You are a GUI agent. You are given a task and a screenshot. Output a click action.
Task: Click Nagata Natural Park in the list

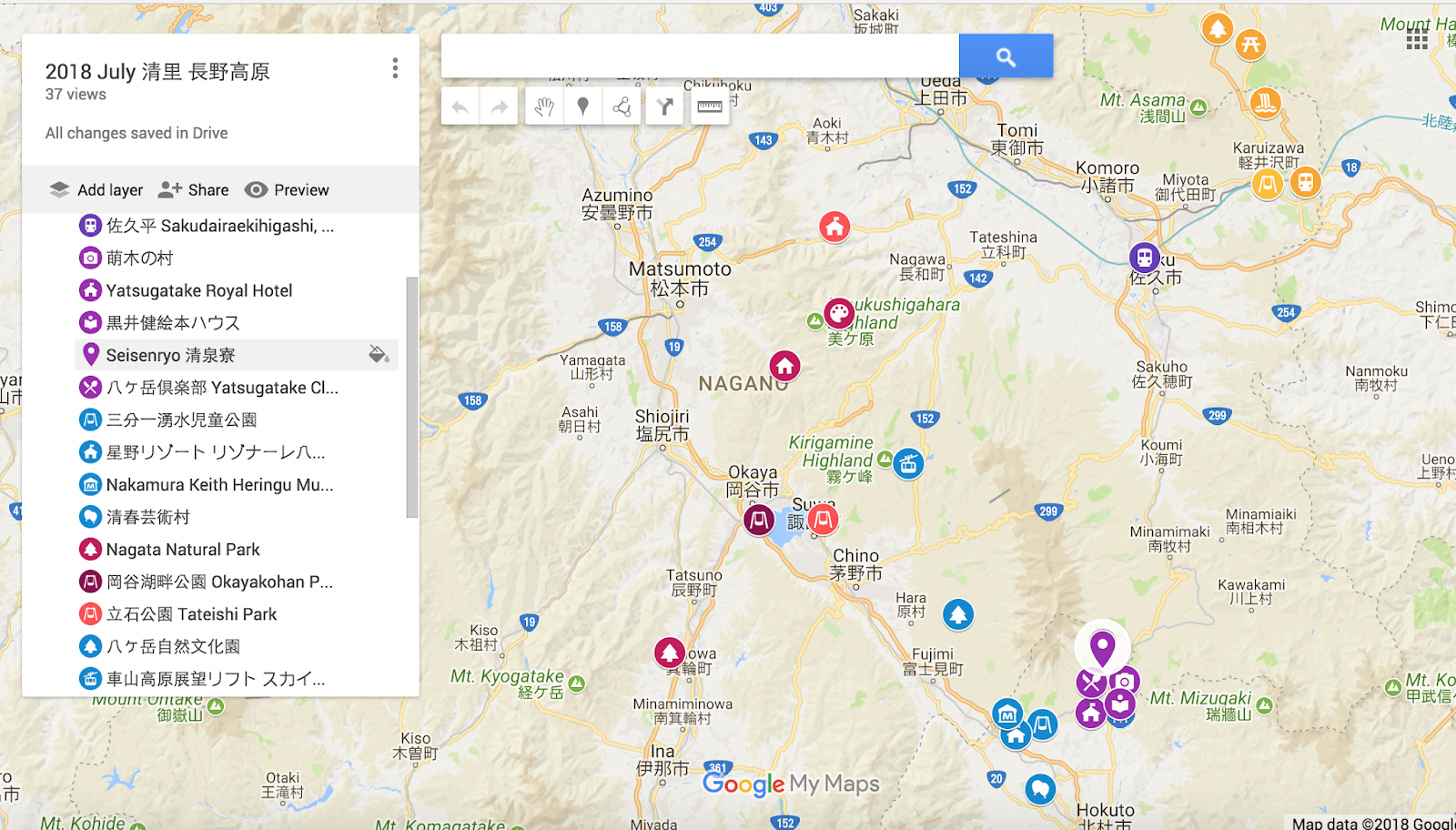(x=237, y=550)
